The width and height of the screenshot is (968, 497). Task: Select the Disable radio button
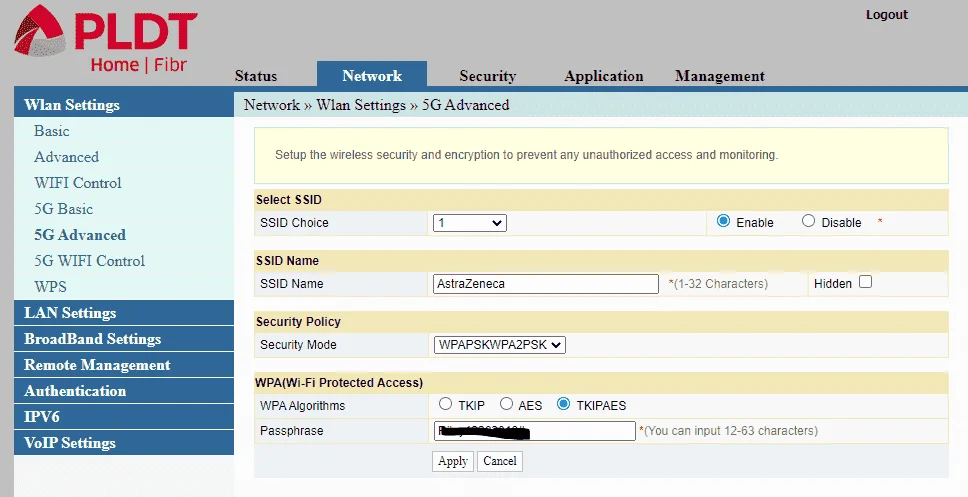808,221
